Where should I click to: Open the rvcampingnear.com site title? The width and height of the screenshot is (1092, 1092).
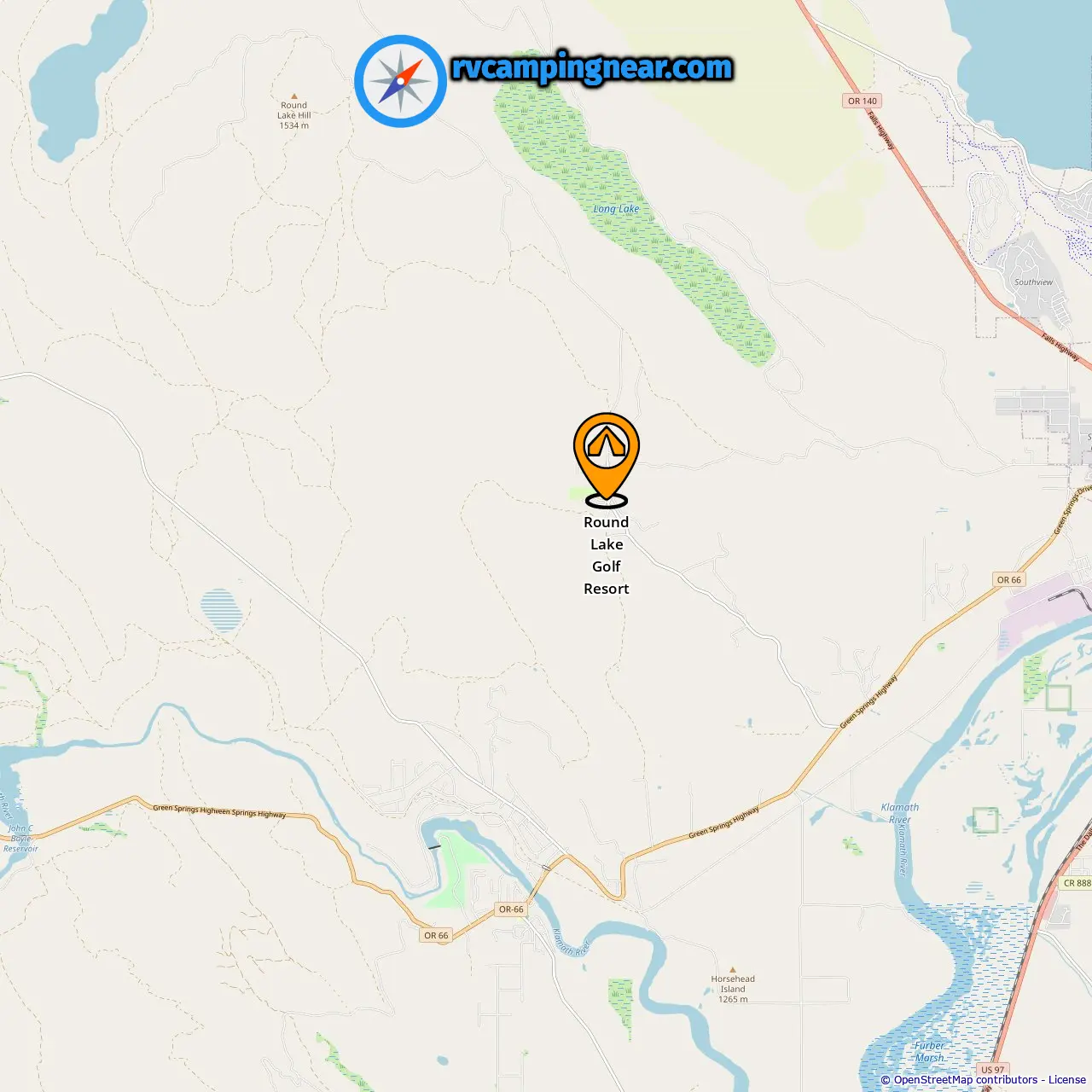click(x=592, y=67)
